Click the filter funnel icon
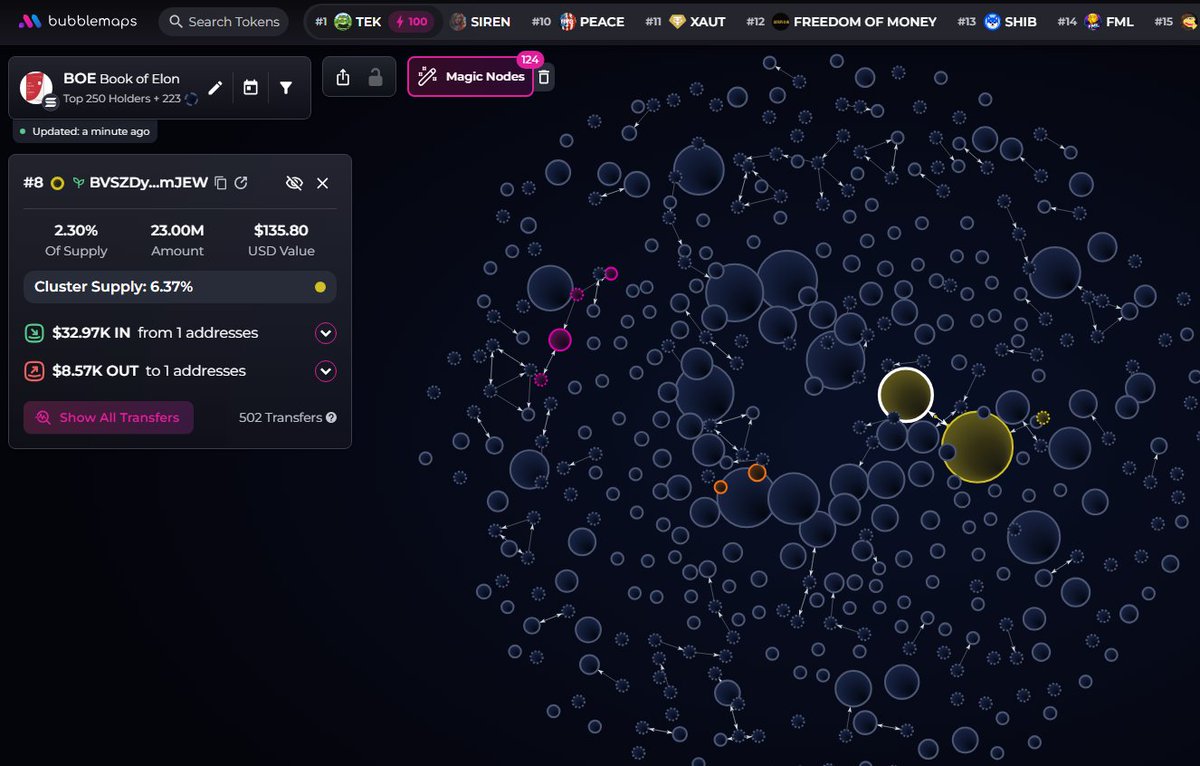The height and width of the screenshot is (766, 1200). [287, 87]
